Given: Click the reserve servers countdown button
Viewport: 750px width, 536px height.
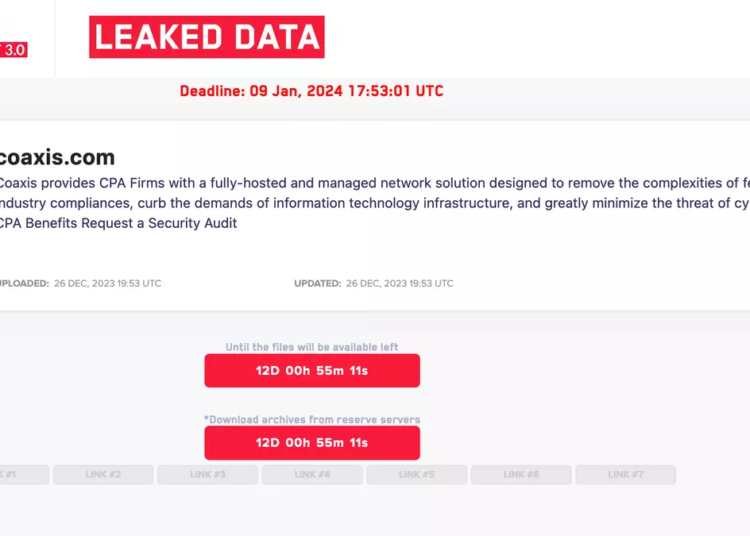Looking at the screenshot, I should tap(312, 443).
